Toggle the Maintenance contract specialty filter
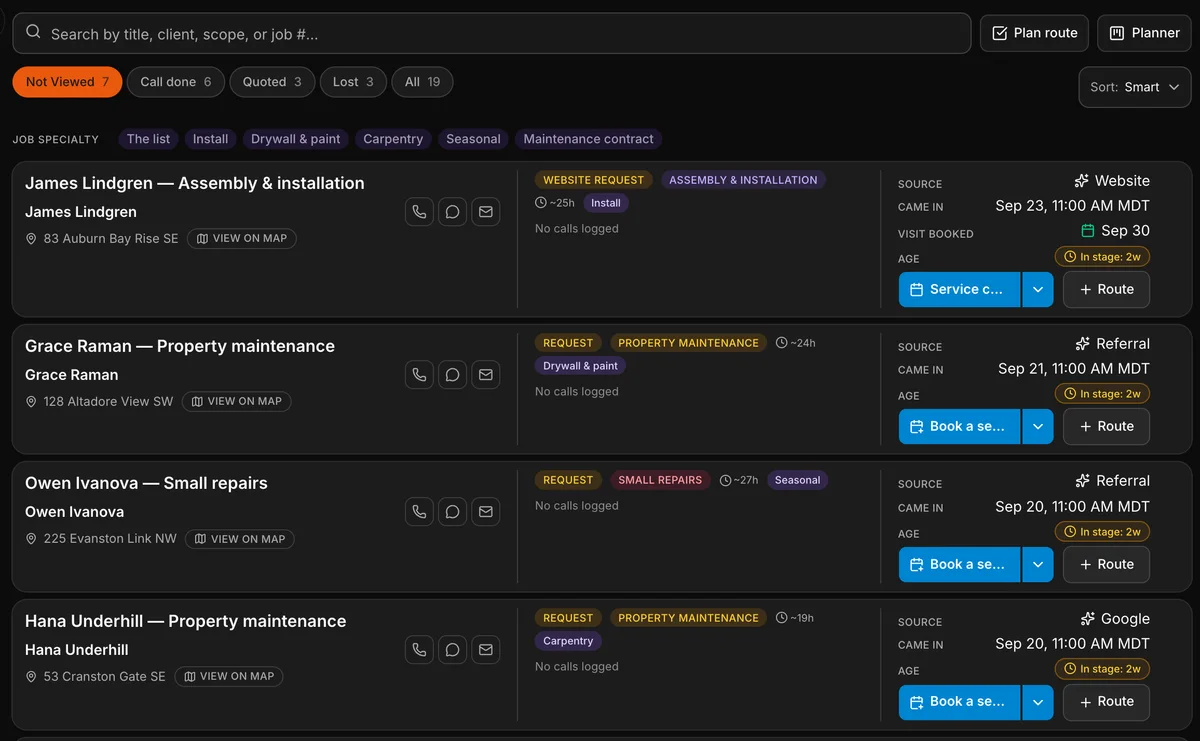The width and height of the screenshot is (1200, 741). tap(588, 139)
